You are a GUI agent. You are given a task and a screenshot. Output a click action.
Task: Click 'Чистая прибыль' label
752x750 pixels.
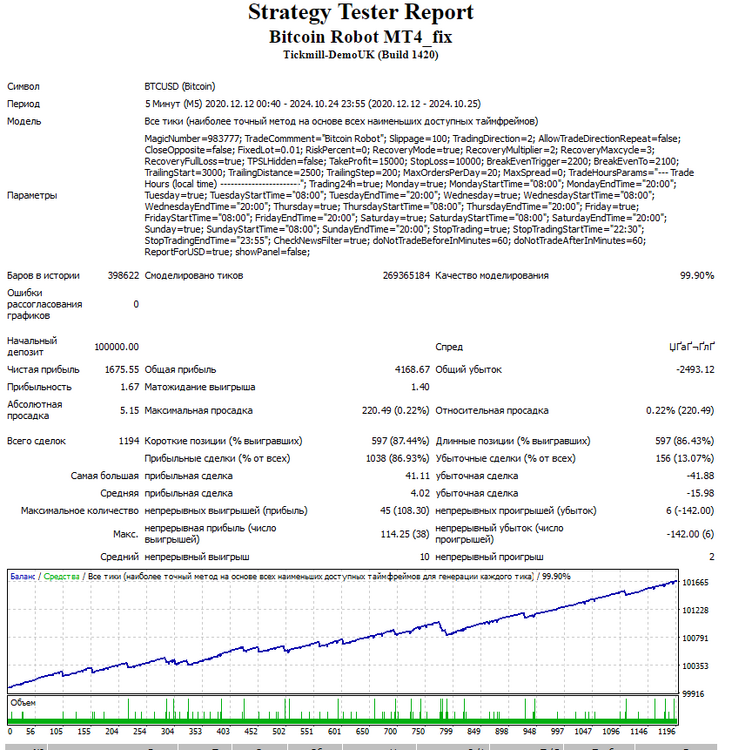click(x=43, y=370)
